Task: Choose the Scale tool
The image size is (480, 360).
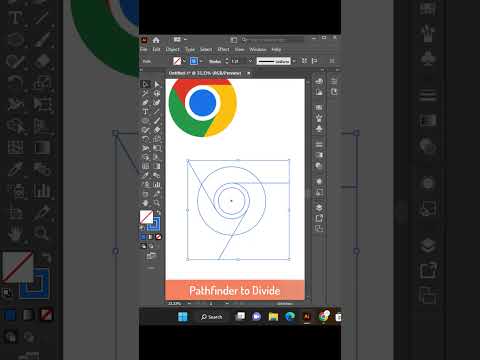Action: click(157, 139)
